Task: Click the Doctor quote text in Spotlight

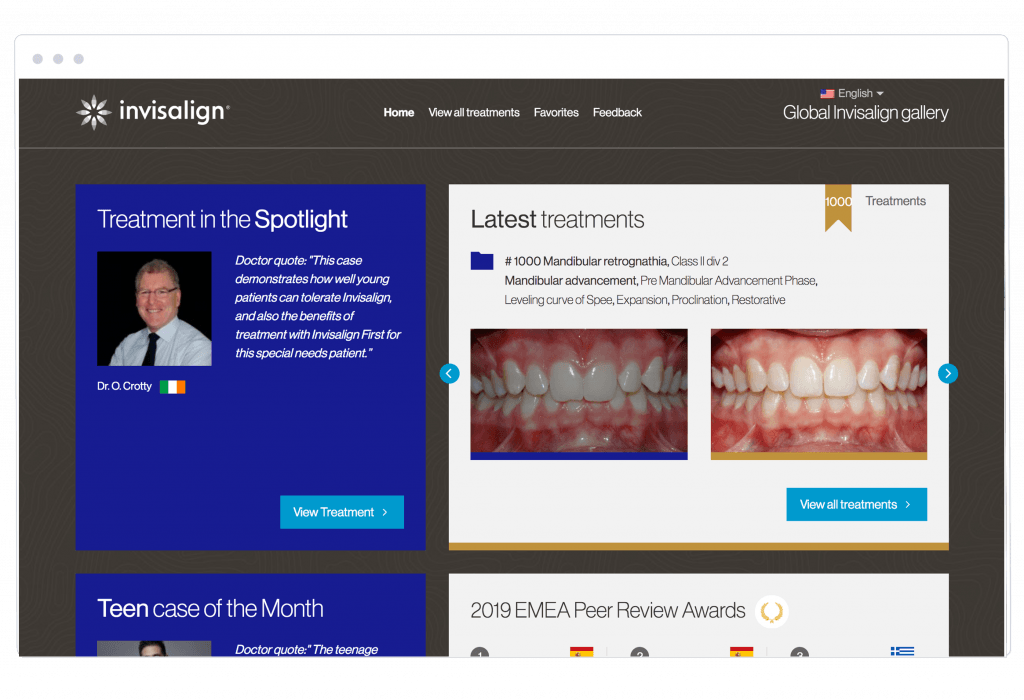Action: tap(318, 306)
